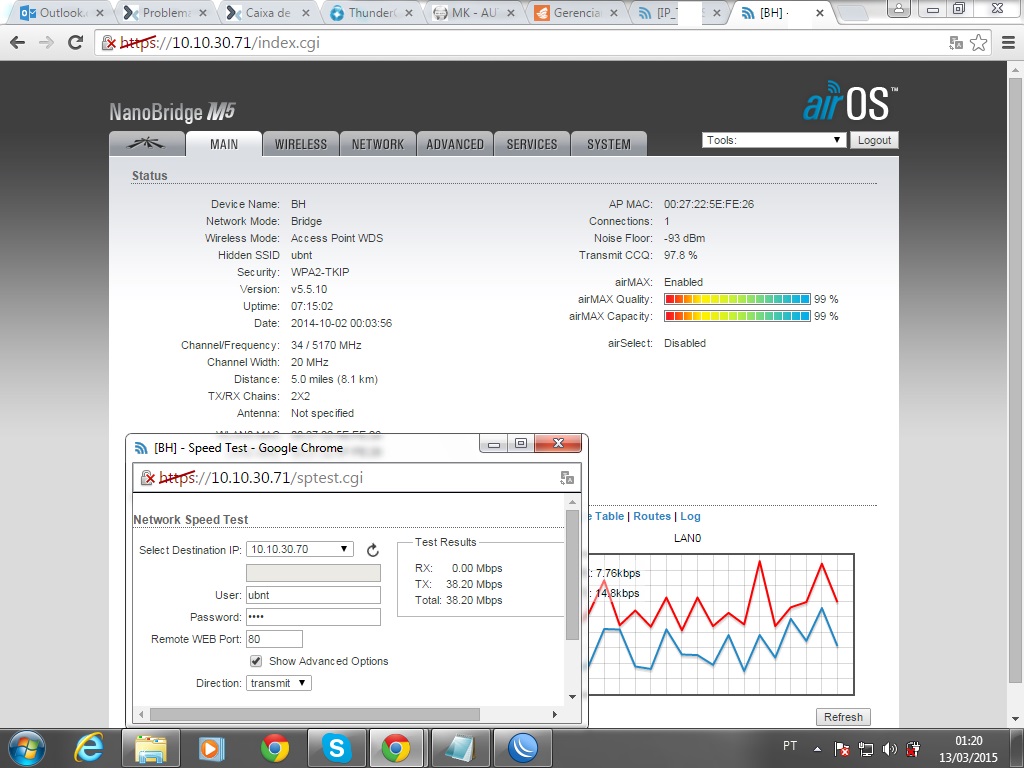Screen dimensions: 1024x768
Task: Switch to the Gerencia browser tab
Action: pos(576,12)
